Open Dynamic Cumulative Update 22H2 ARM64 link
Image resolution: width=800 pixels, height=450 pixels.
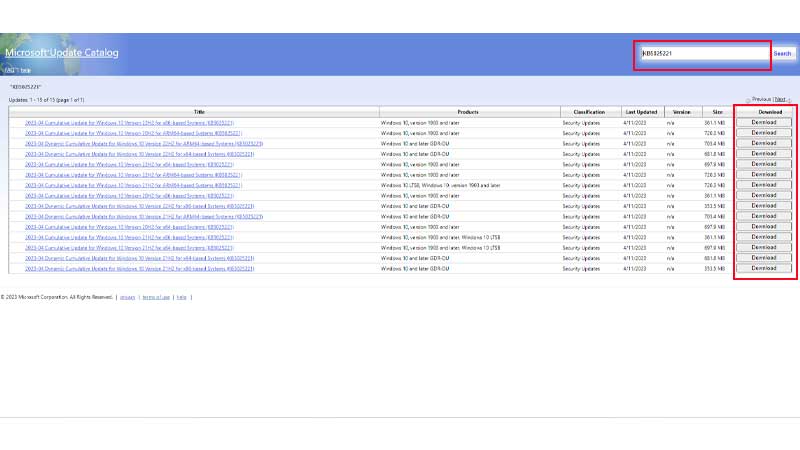(144, 144)
